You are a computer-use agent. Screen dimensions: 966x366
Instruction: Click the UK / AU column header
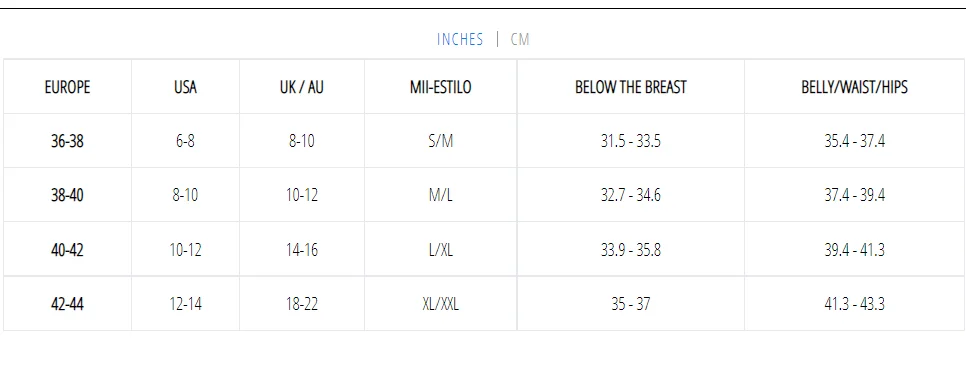pos(301,87)
